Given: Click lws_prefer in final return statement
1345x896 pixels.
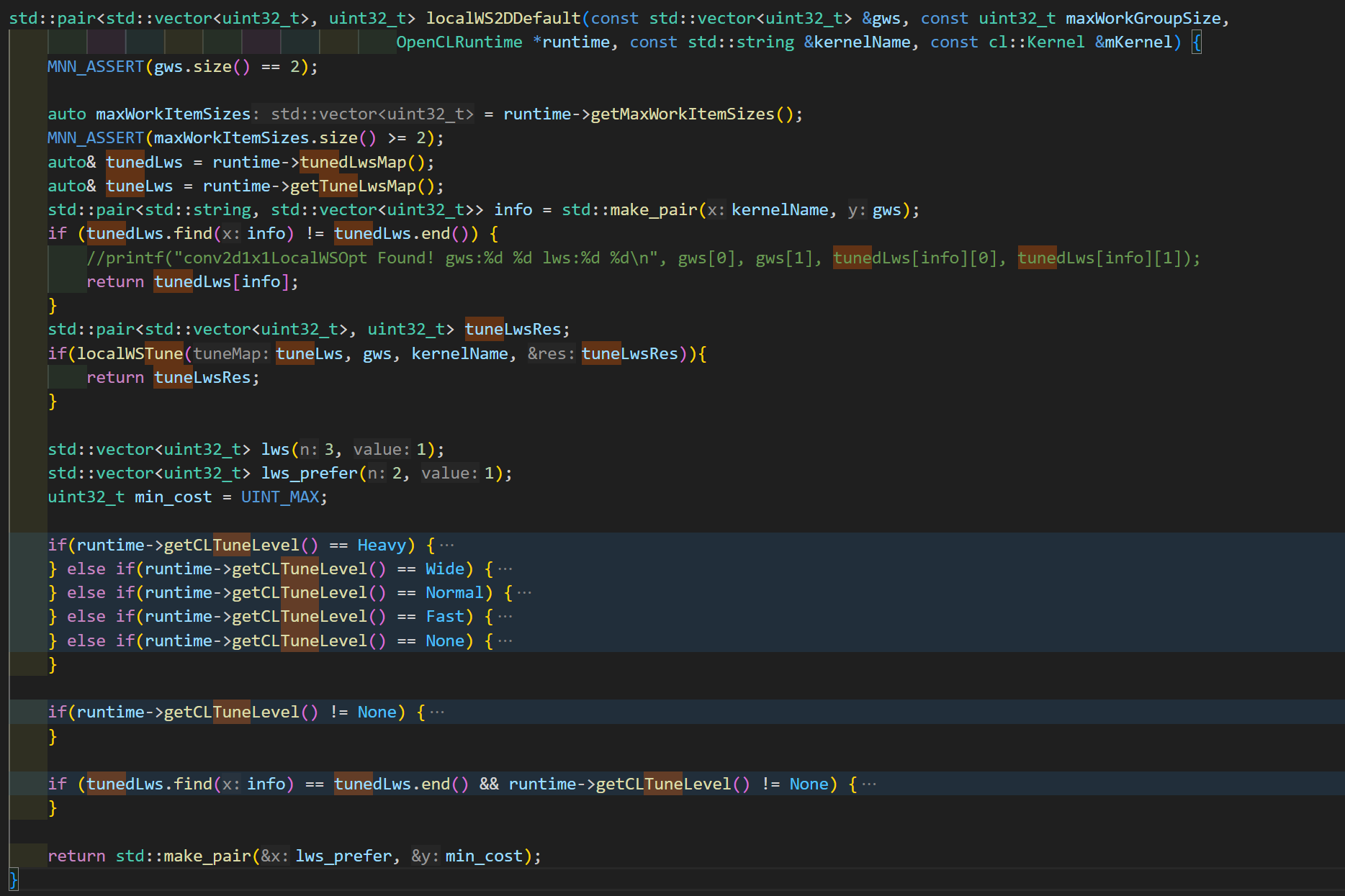Looking at the screenshot, I should pyautogui.click(x=343, y=856).
